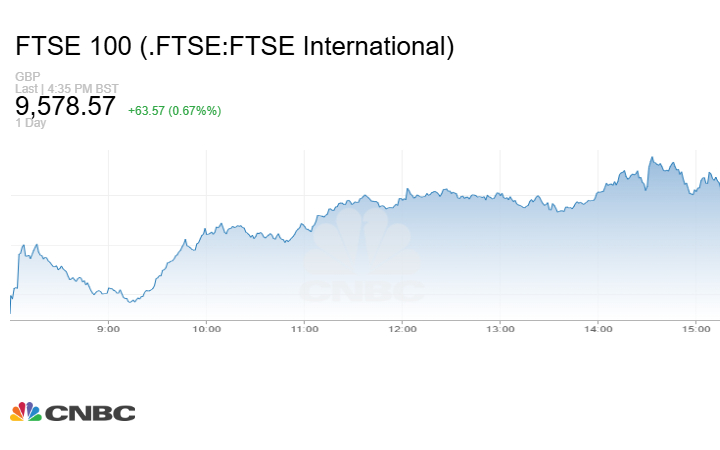Screen dimensions: 720x450
Task: Click the GBP currency label
Action: coord(25,77)
